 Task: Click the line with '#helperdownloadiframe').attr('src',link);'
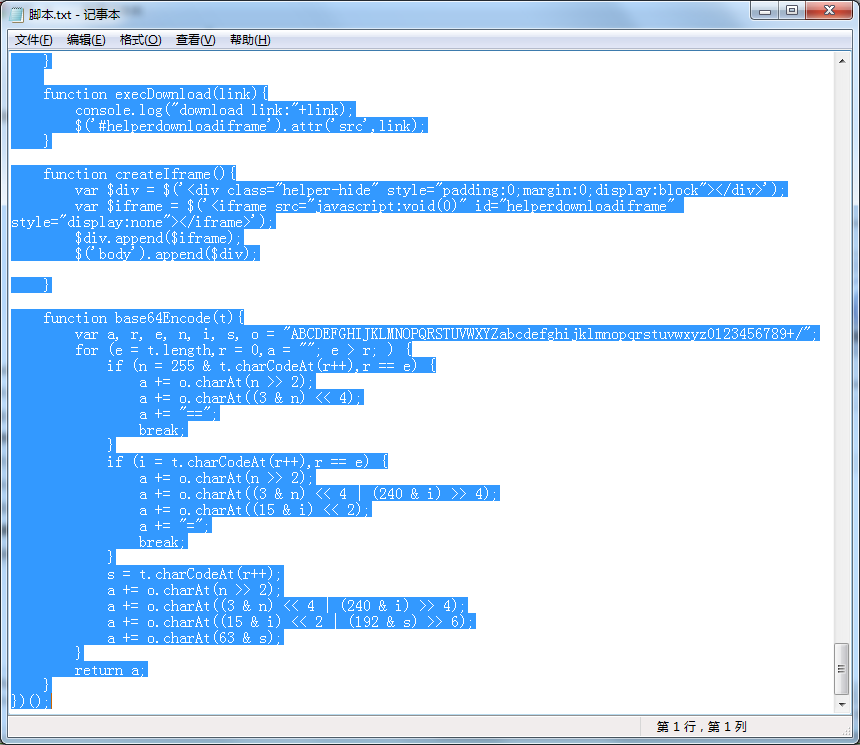click(x=251, y=126)
